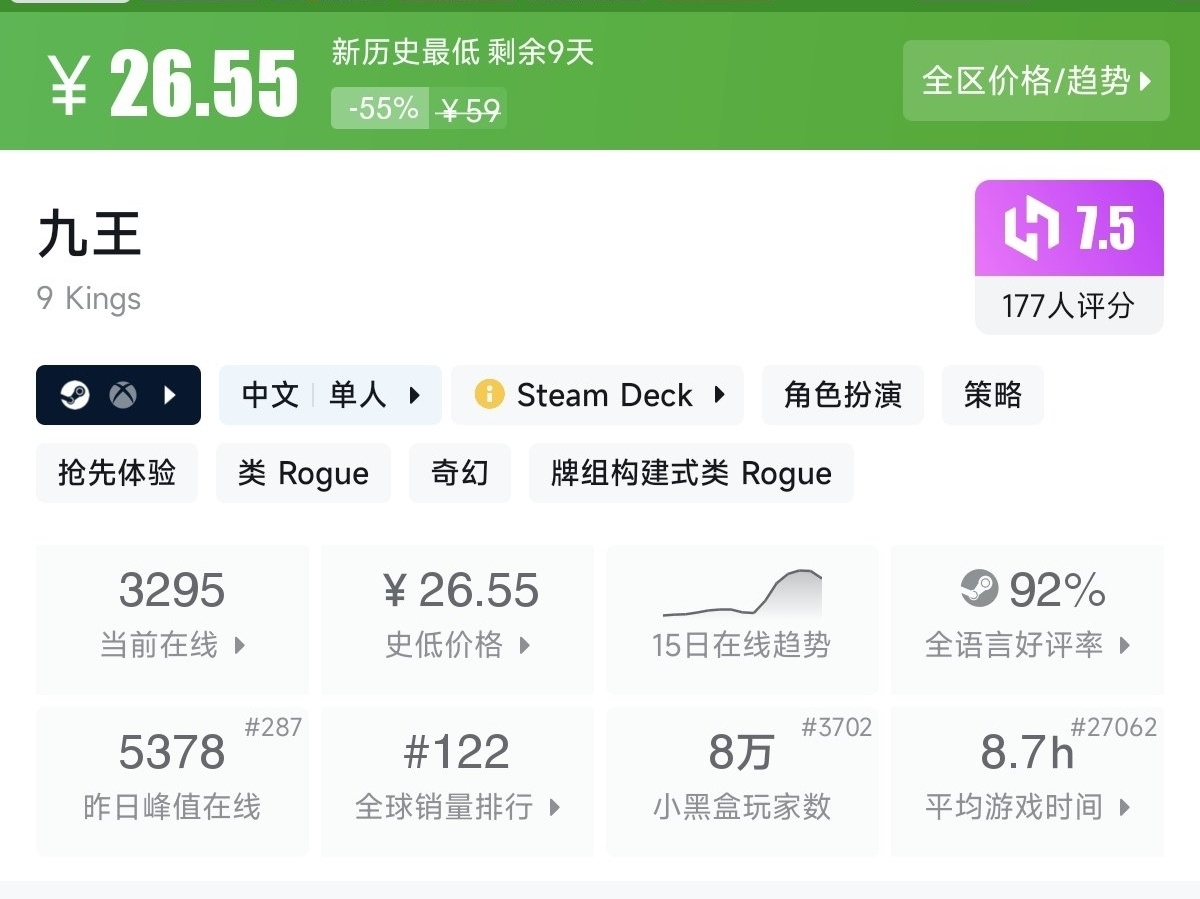Open the 类 Rogue tag
The image size is (1200, 899).
point(303,473)
